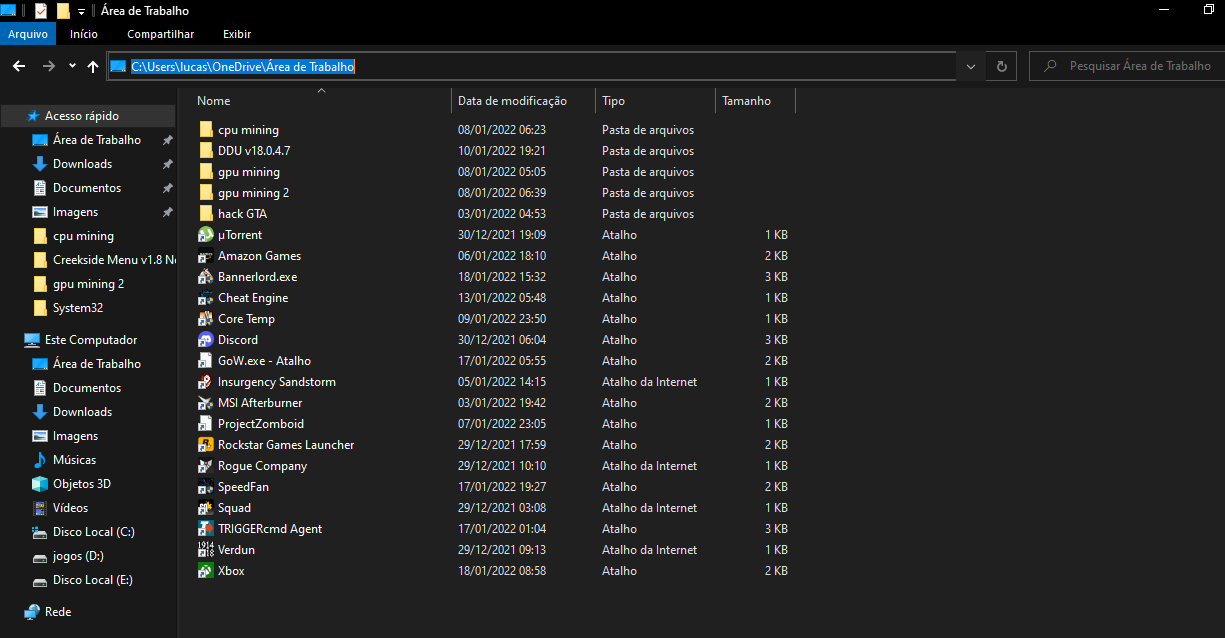This screenshot has height=638, width=1225.
Task: Go back using the Back arrow
Action: tap(19, 66)
